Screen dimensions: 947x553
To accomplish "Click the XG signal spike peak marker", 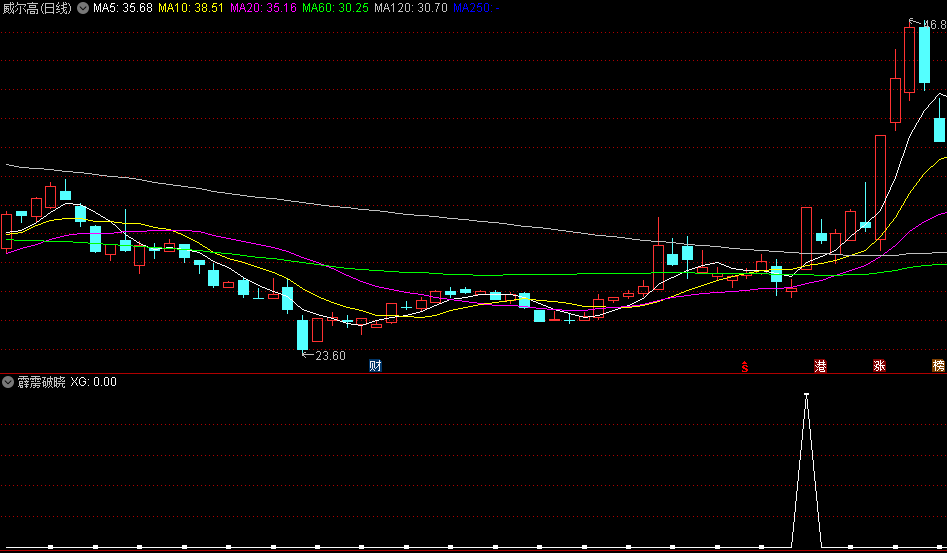I will click(806, 395).
